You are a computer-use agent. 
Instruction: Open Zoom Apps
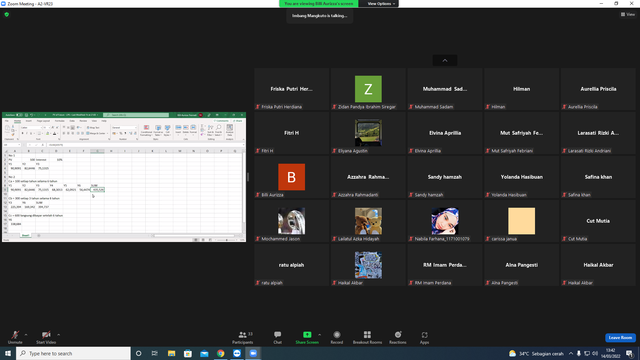tap(424, 337)
